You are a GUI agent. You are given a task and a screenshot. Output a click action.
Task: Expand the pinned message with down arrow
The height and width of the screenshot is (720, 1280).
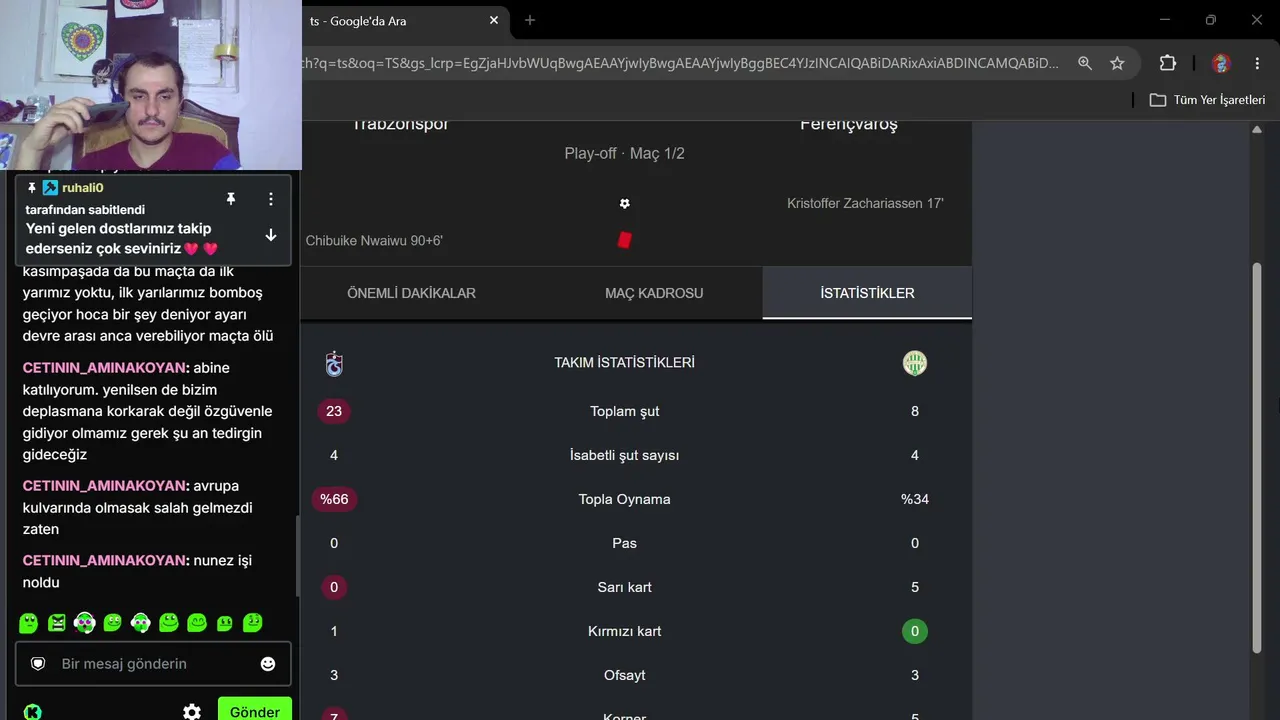point(270,235)
